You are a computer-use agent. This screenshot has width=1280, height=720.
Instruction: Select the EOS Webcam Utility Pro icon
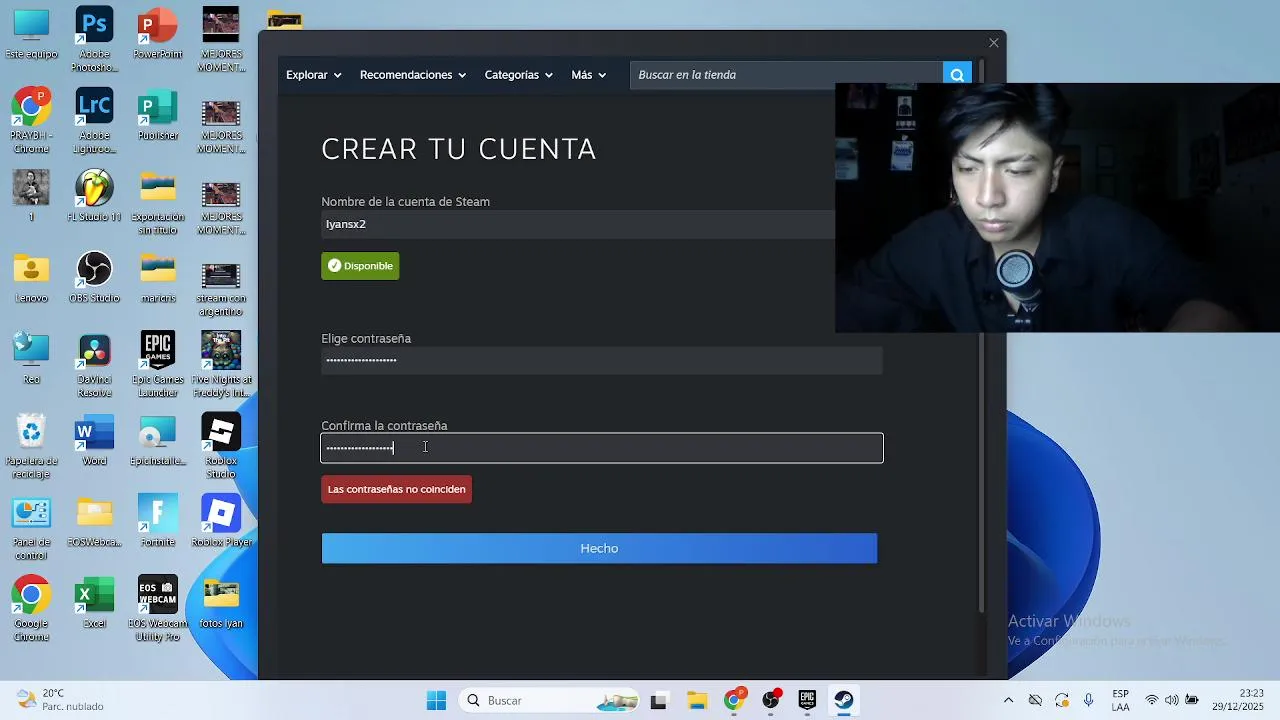(158, 609)
